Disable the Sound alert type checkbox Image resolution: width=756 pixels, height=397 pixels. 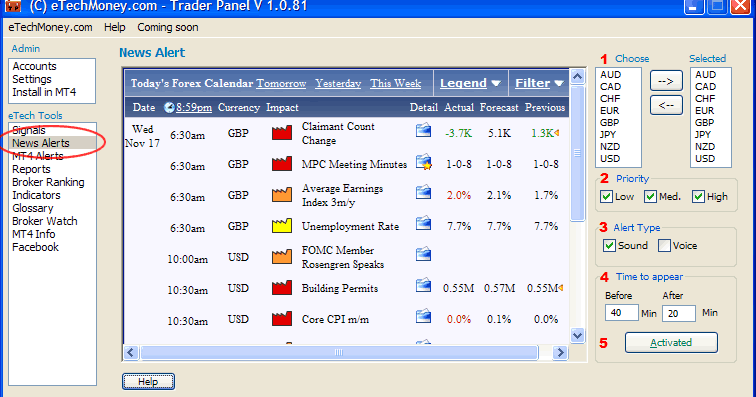pos(609,246)
